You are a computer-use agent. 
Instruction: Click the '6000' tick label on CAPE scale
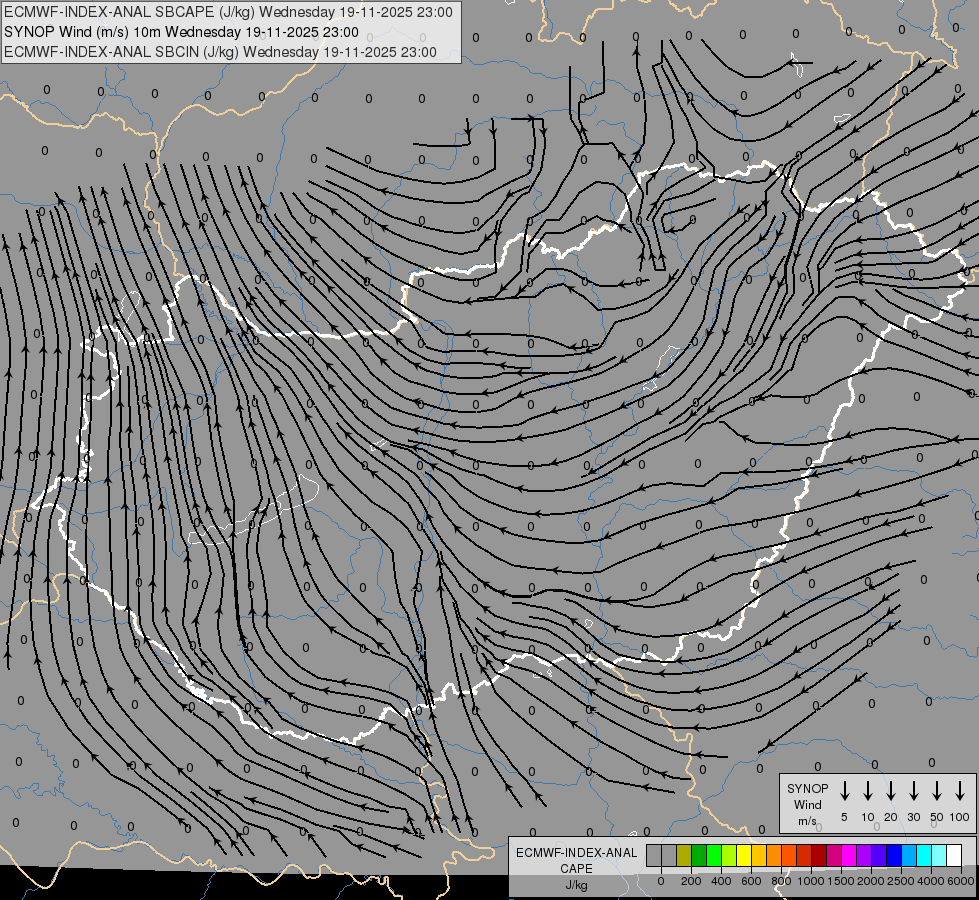pos(961,881)
